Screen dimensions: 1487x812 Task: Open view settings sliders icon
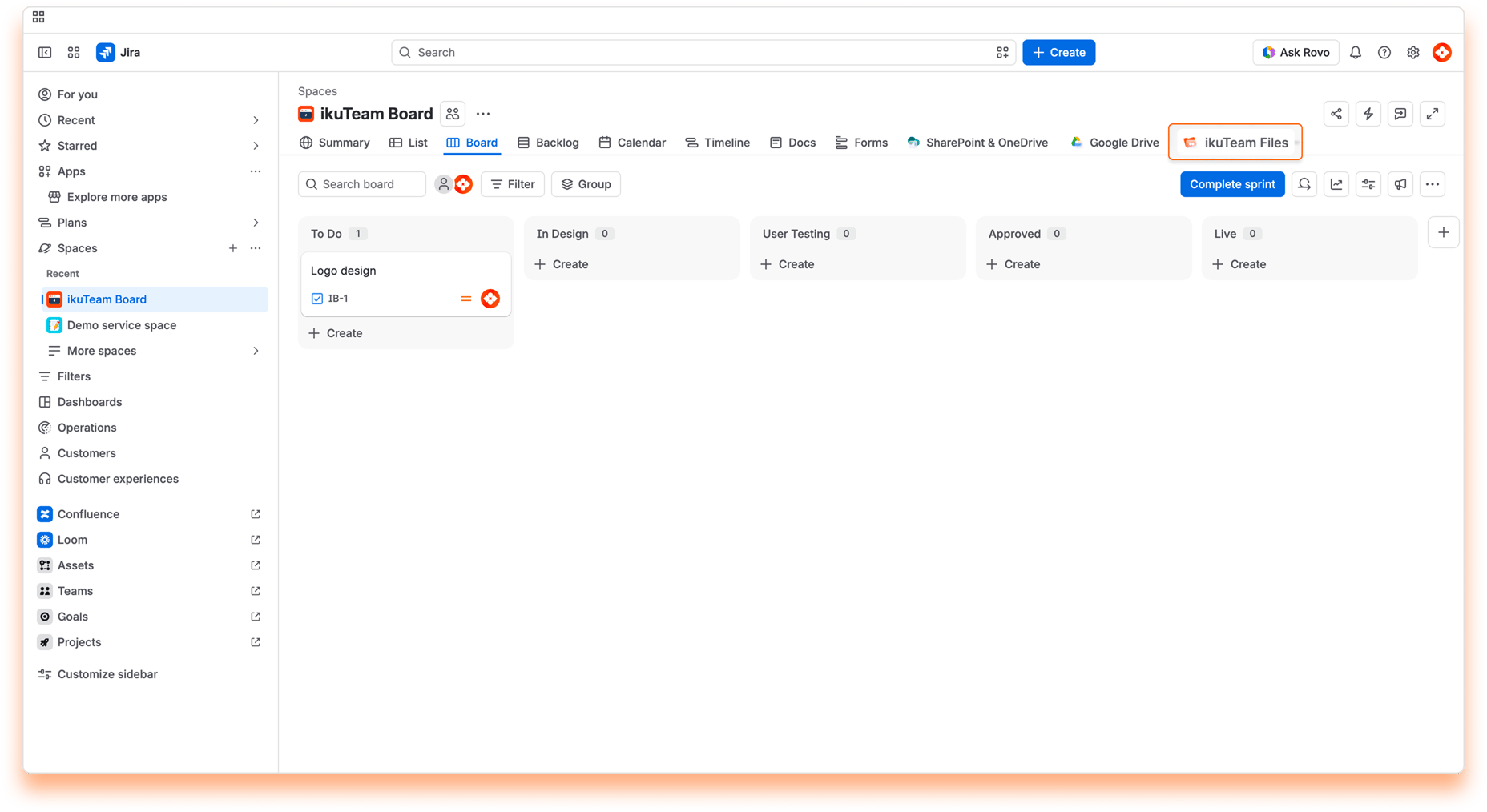(1368, 184)
